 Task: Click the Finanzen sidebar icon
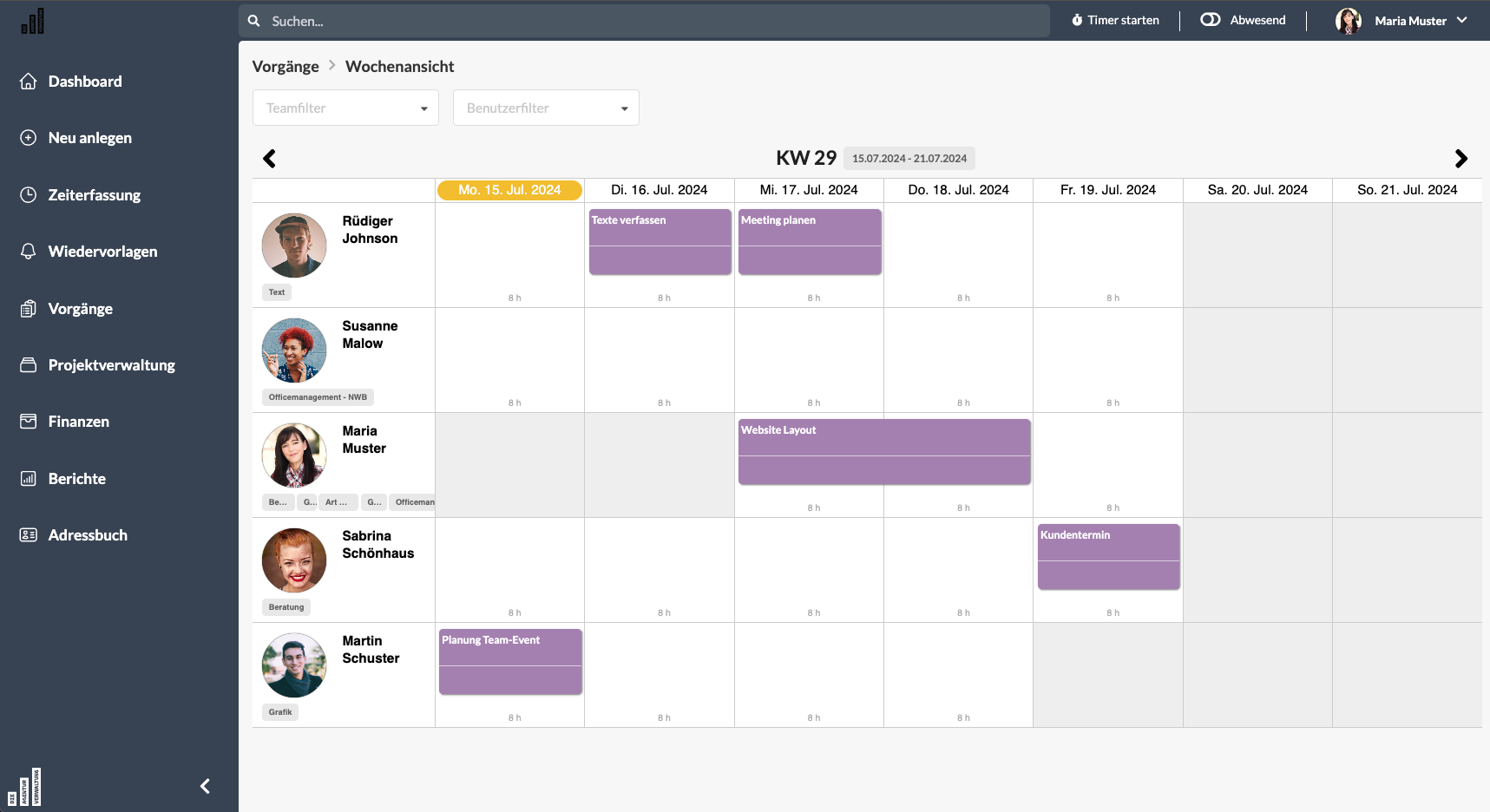coord(29,422)
